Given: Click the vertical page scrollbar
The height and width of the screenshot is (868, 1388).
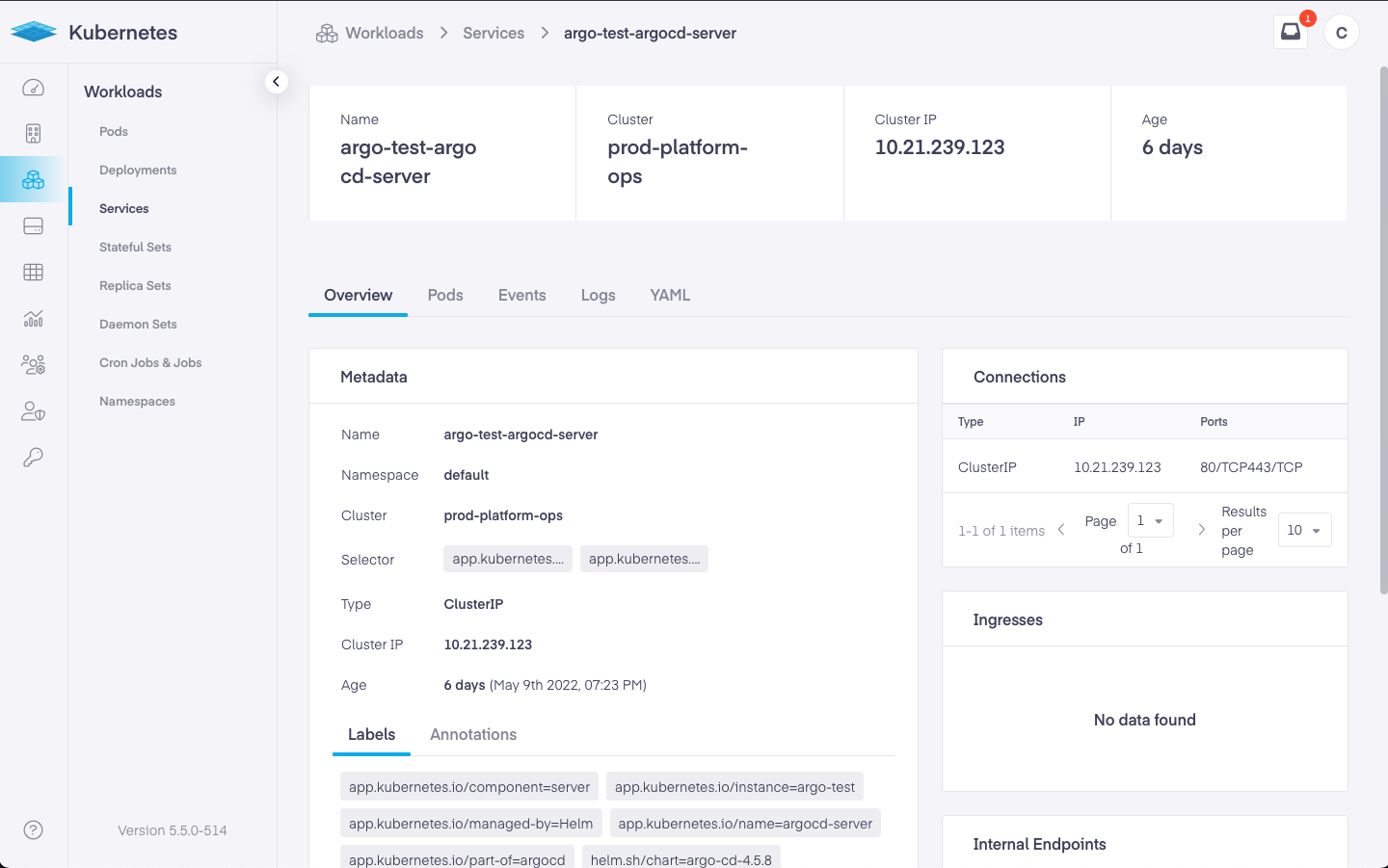Looking at the screenshot, I should (x=1383, y=328).
